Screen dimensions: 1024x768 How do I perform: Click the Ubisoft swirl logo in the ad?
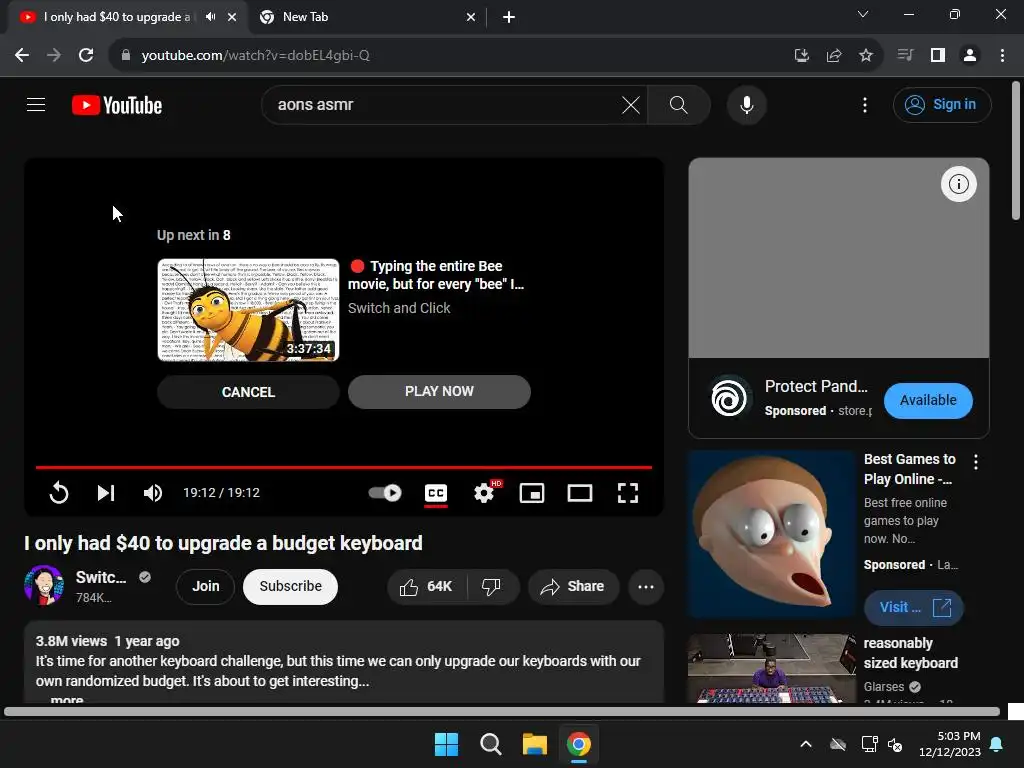729,397
